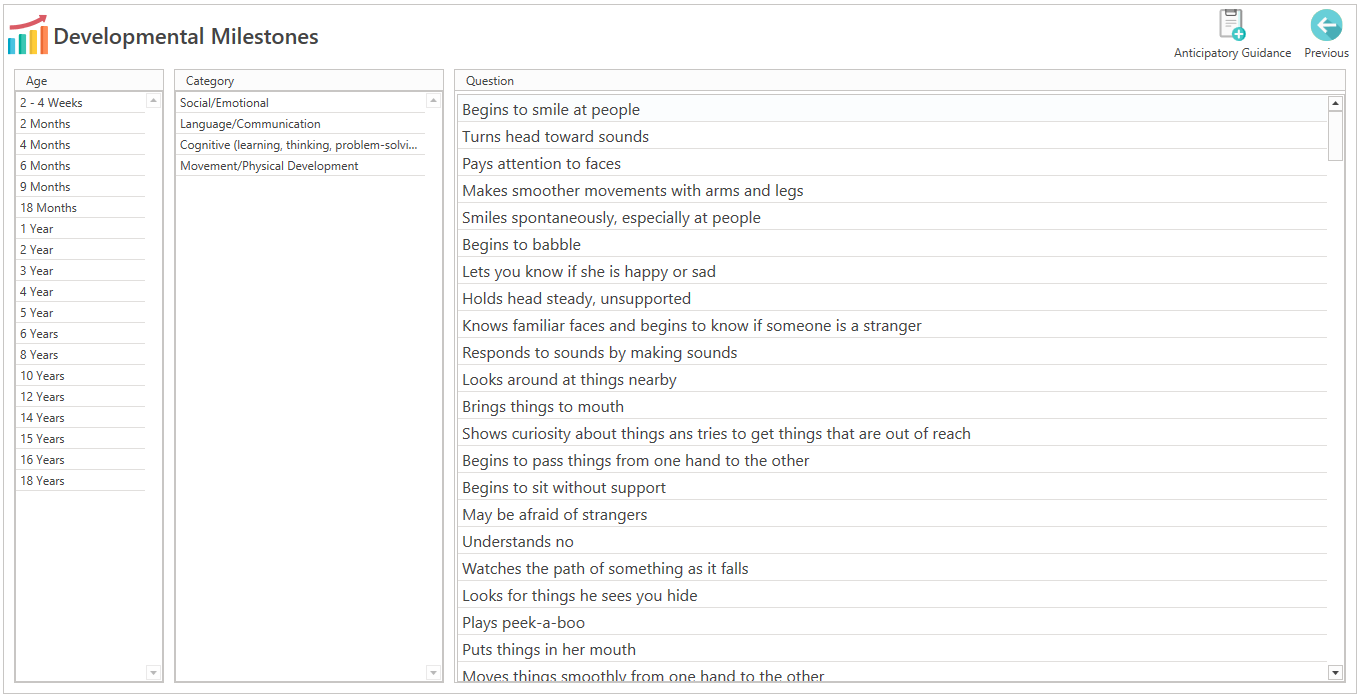Select 'Brings things to mouth'
The width and height of the screenshot is (1361, 695).
pyautogui.click(x=893, y=406)
